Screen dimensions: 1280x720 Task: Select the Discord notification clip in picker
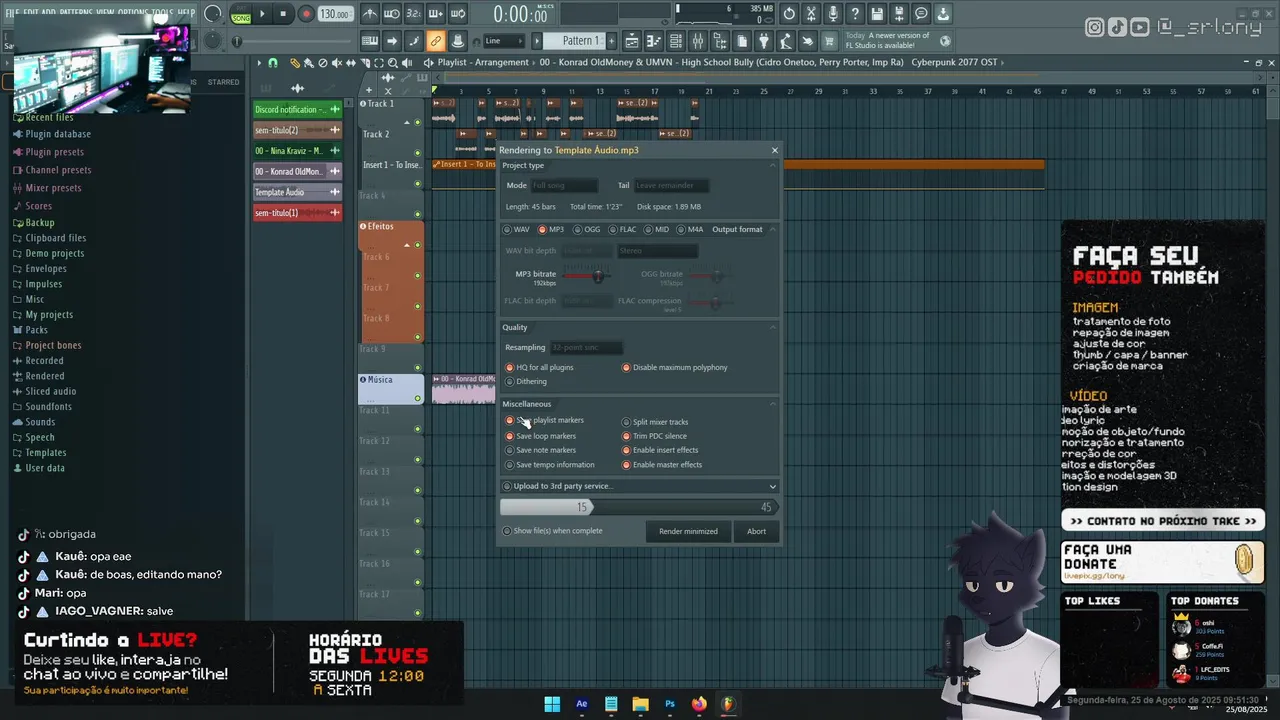[x=298, y=109]
